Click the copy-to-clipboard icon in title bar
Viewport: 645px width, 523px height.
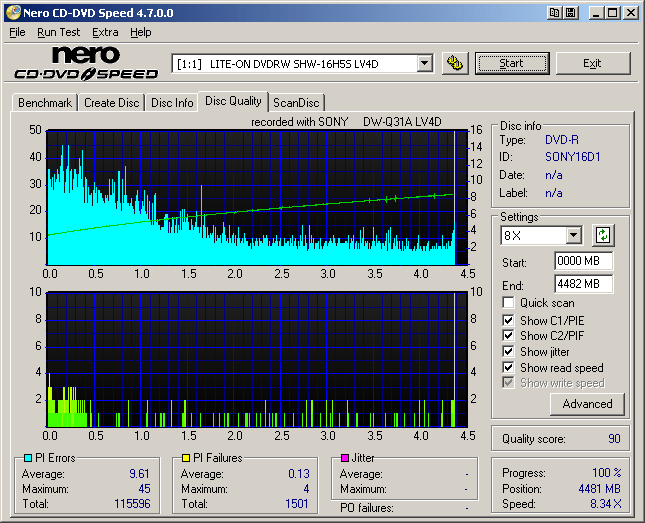pyautogui.click(x=554, y=13)
